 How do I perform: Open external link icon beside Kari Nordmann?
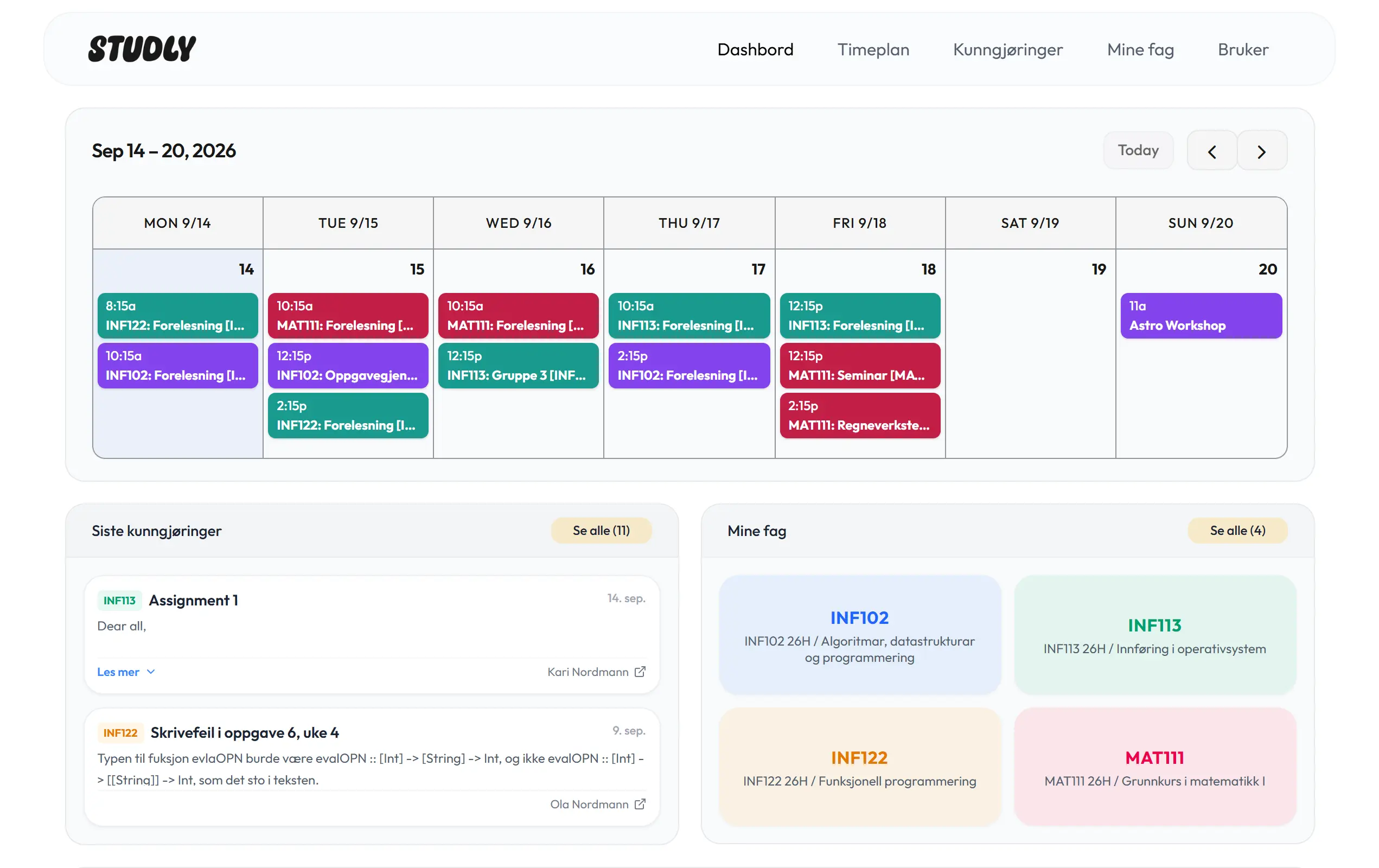coord(640,672)
